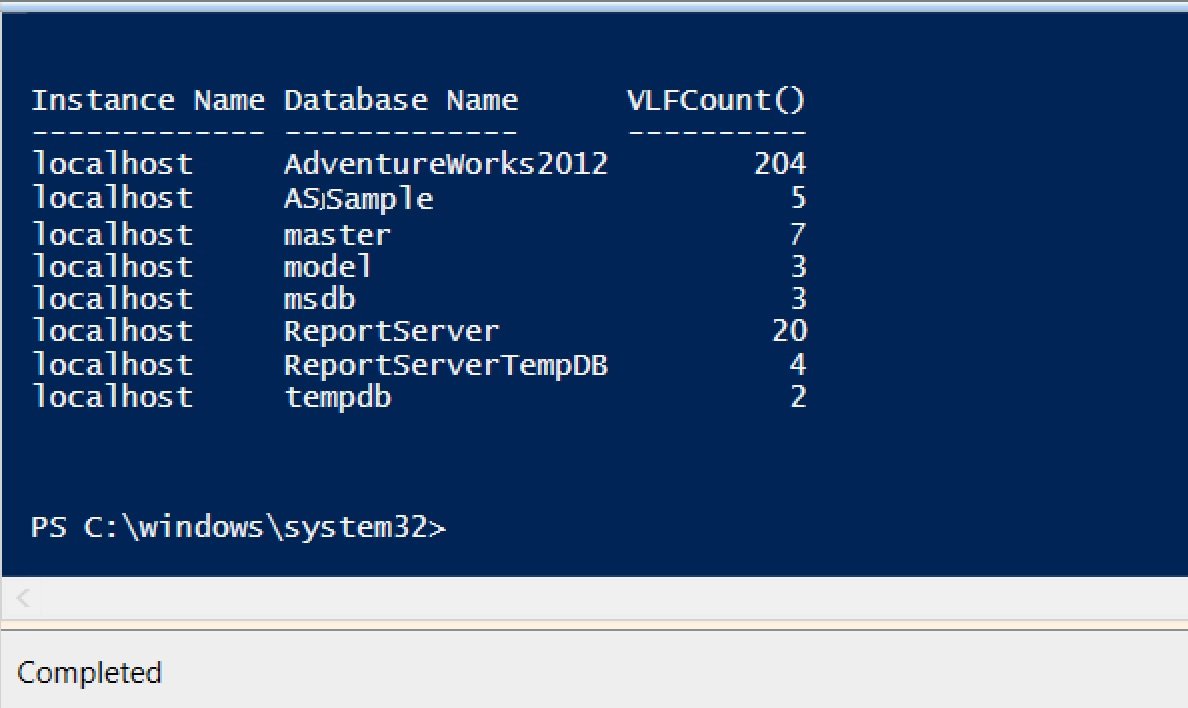The width and height of the screenshot is (1188, 708).
Task: Click the 'Completed' status bar text
Action: click(89, 673)
